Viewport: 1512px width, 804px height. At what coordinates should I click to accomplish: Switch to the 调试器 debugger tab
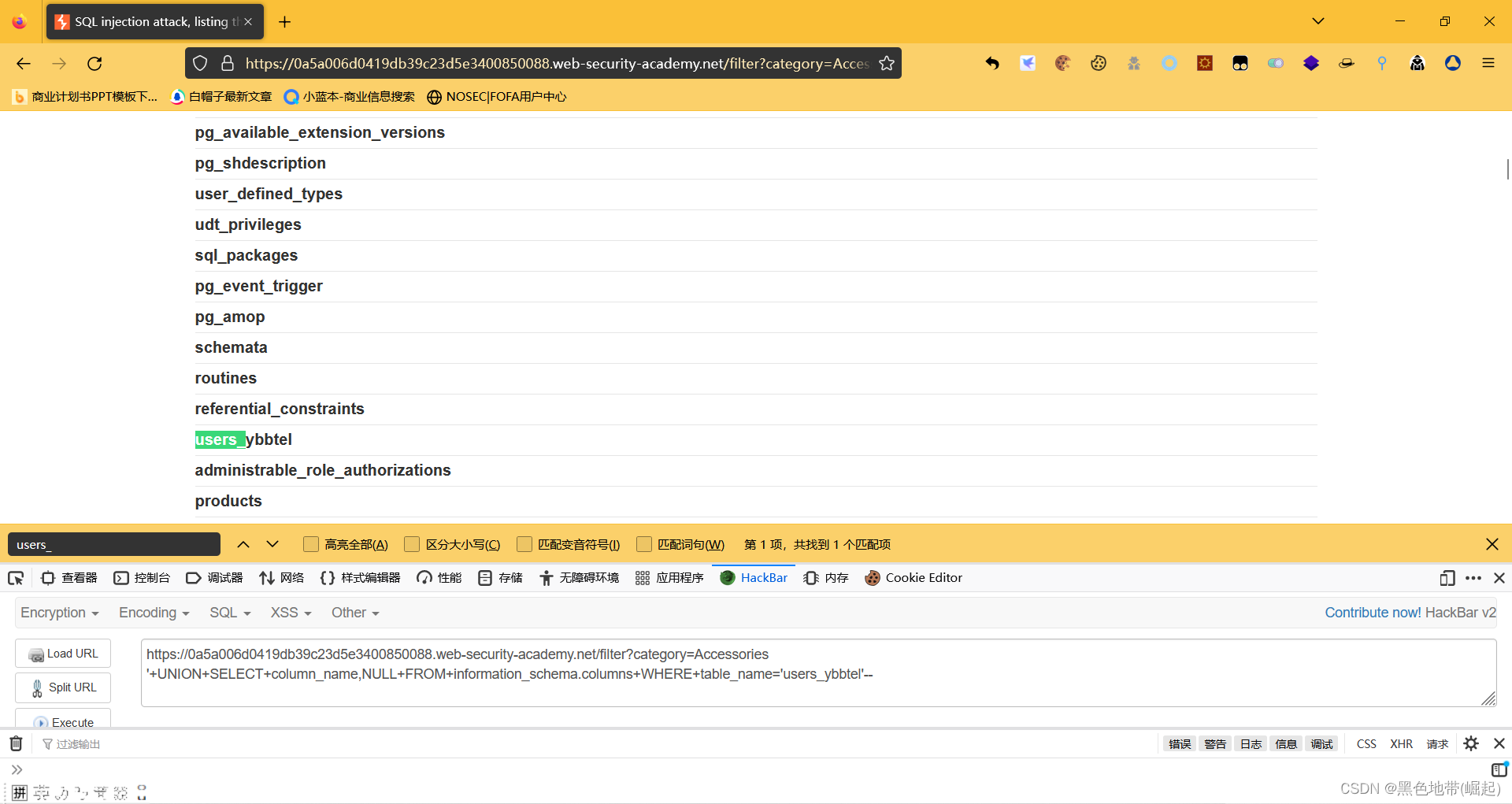point(215,578)
